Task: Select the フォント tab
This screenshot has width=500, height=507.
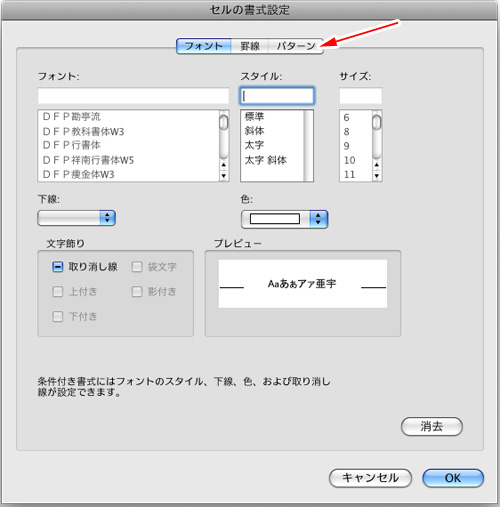Action: point(204,46)
